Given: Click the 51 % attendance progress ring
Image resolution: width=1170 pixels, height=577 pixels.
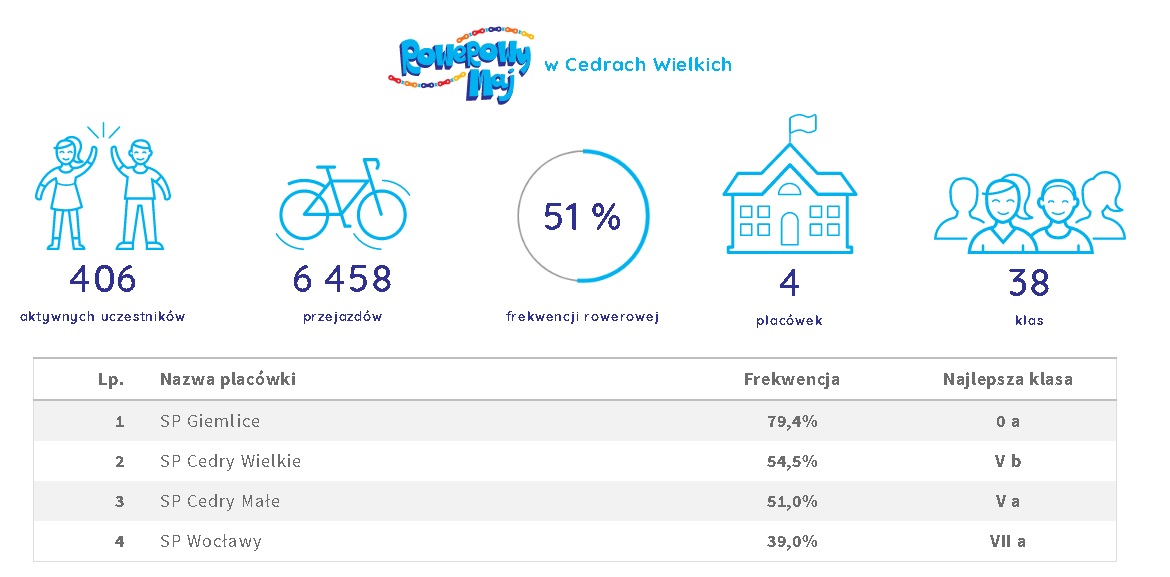Looking at the screenshot, I should pos(583,217).
